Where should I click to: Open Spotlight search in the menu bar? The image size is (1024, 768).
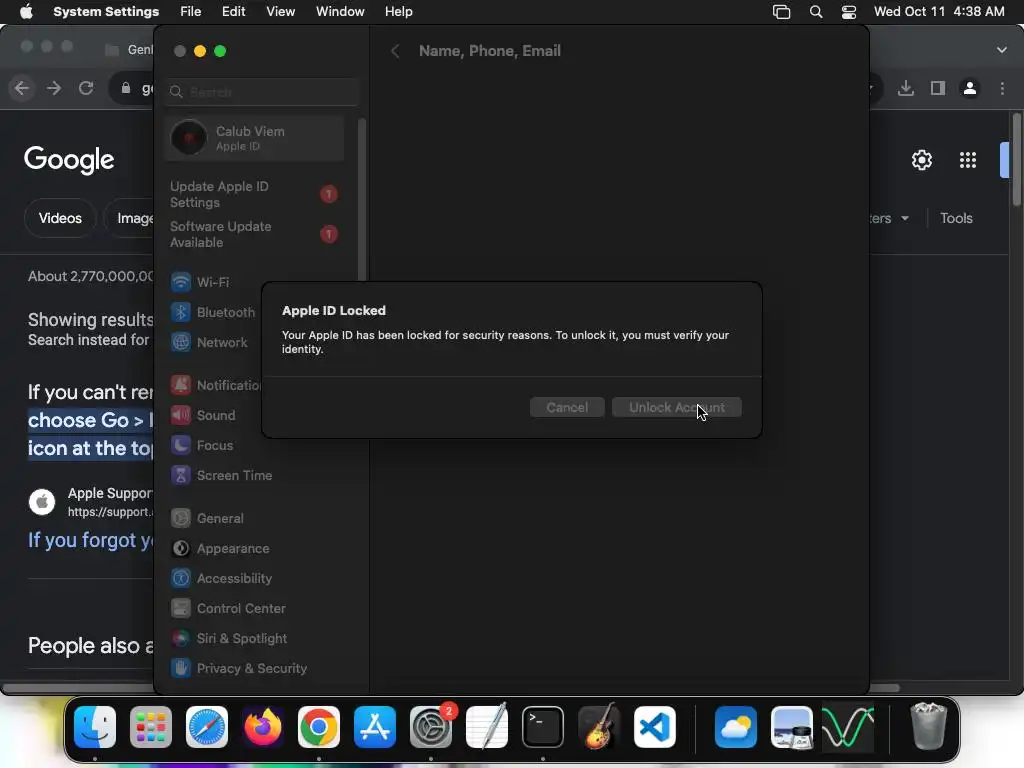click(x=816, y=12)
